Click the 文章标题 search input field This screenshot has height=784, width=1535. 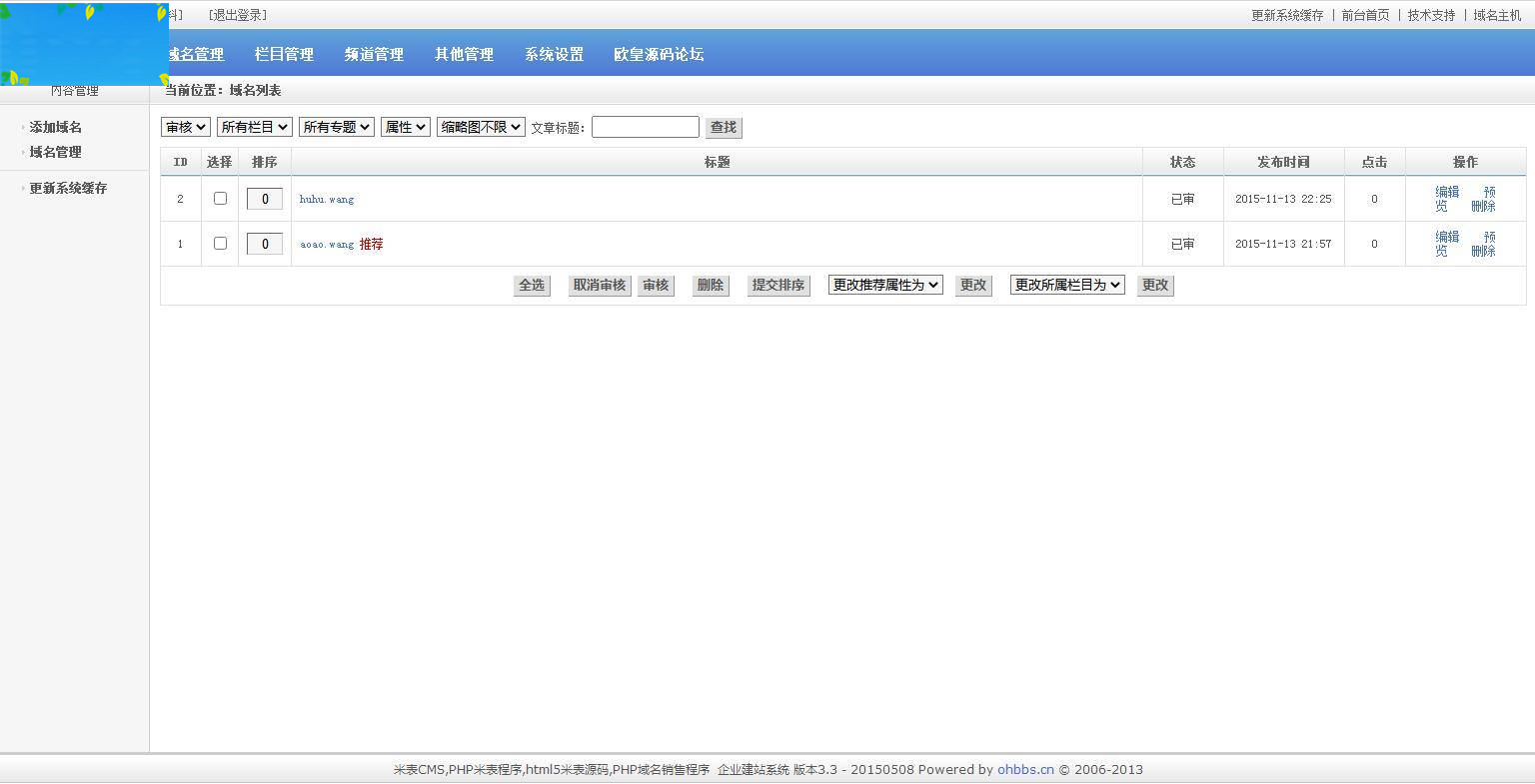pos(645,127)
